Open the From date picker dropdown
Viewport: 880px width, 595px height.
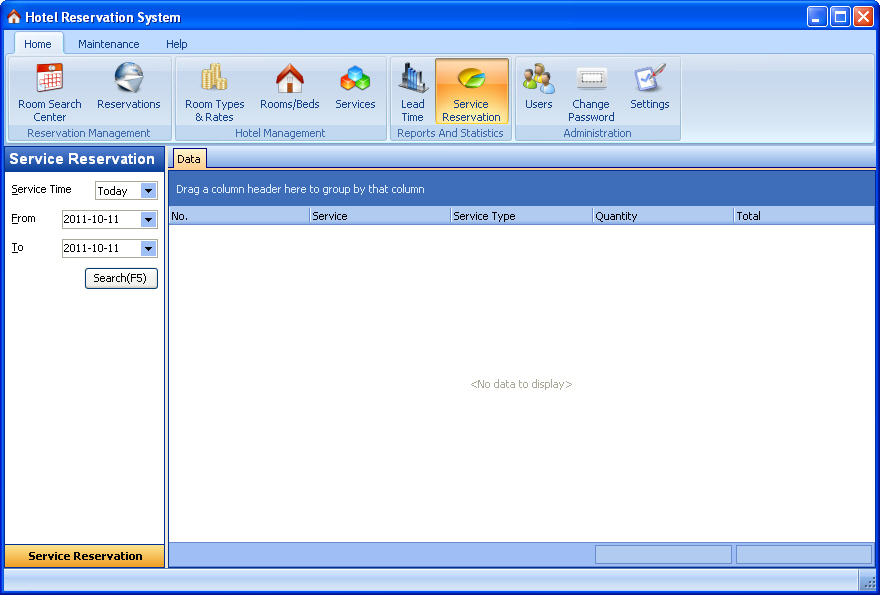[149, 220]
